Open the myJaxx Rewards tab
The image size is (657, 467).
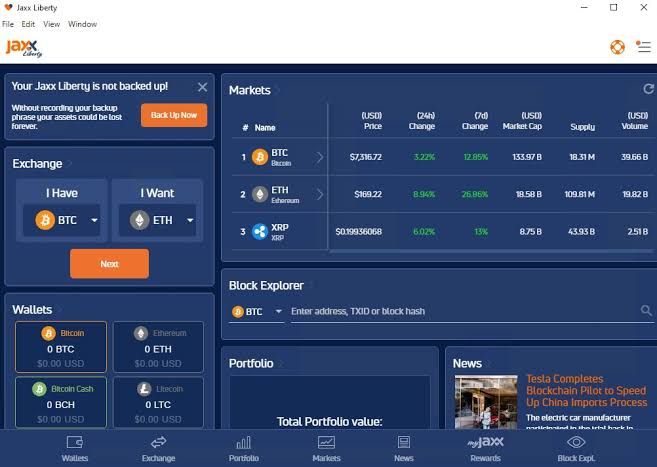[485, 449]
